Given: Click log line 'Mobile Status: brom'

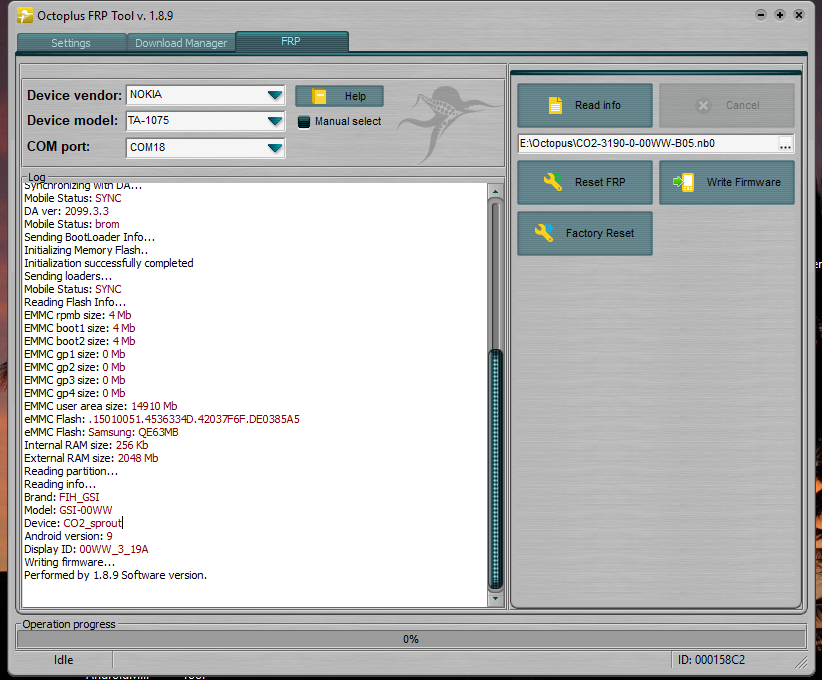Looking at the screenshot, I should 72,224.
